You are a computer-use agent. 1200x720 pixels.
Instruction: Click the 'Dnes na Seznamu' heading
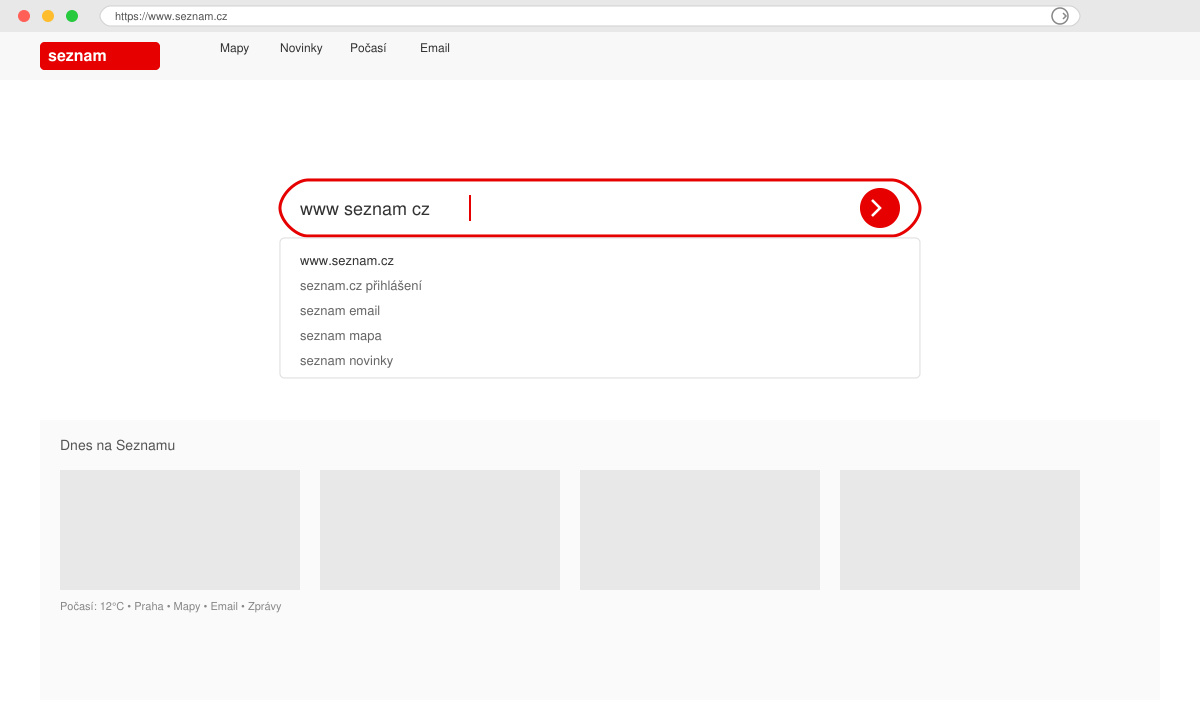tap(117, 445)
